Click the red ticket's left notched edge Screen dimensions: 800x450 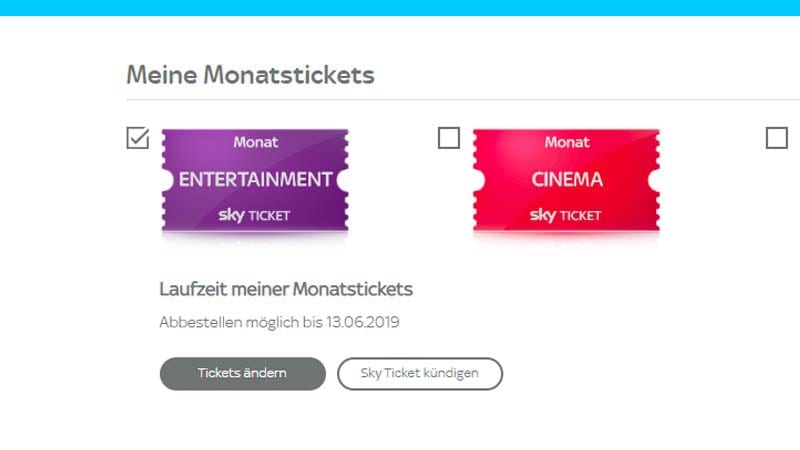[x=479, y=180]
